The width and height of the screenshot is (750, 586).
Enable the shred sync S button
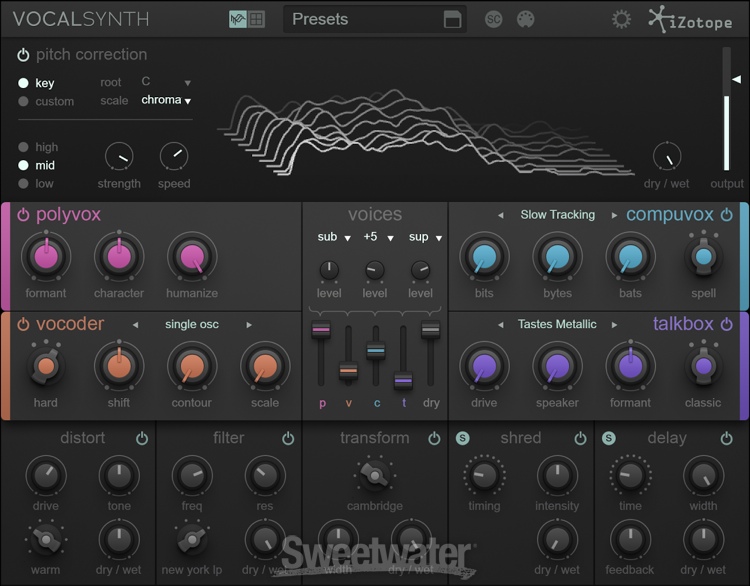click(x=463, y=438)
